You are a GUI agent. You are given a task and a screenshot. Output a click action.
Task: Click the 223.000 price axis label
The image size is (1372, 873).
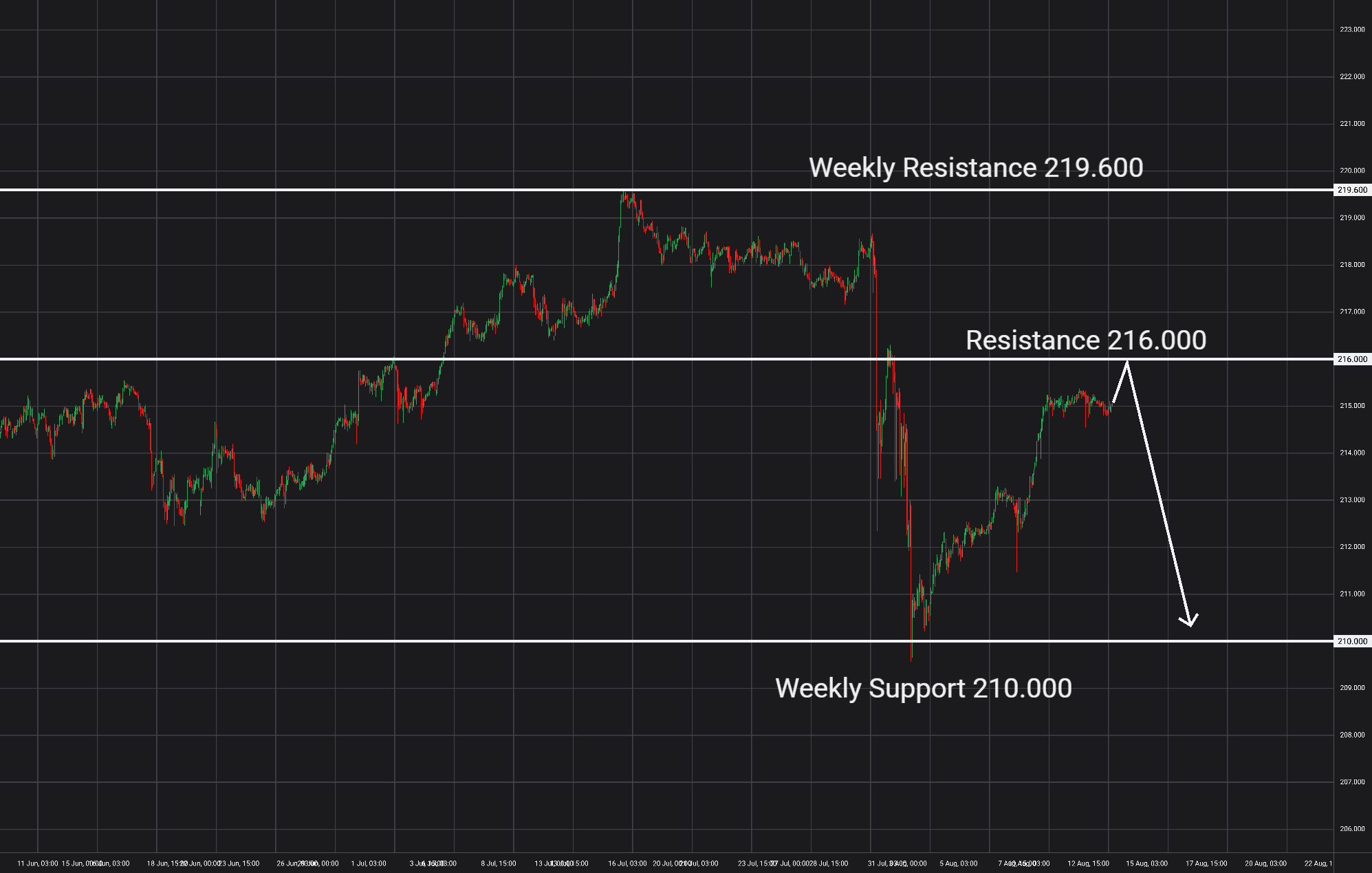pyautogui.click(x=1352, y=30)
